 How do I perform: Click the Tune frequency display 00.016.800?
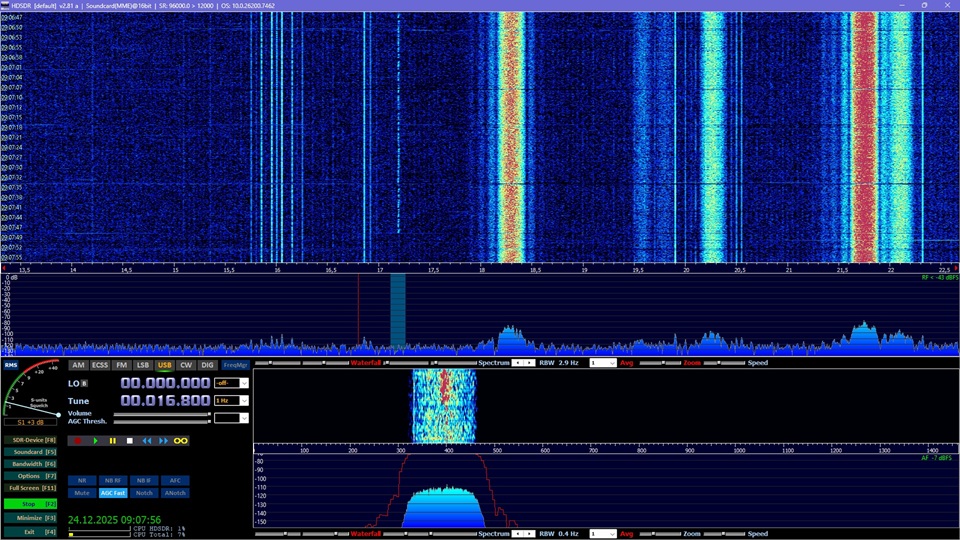[165, 400]
